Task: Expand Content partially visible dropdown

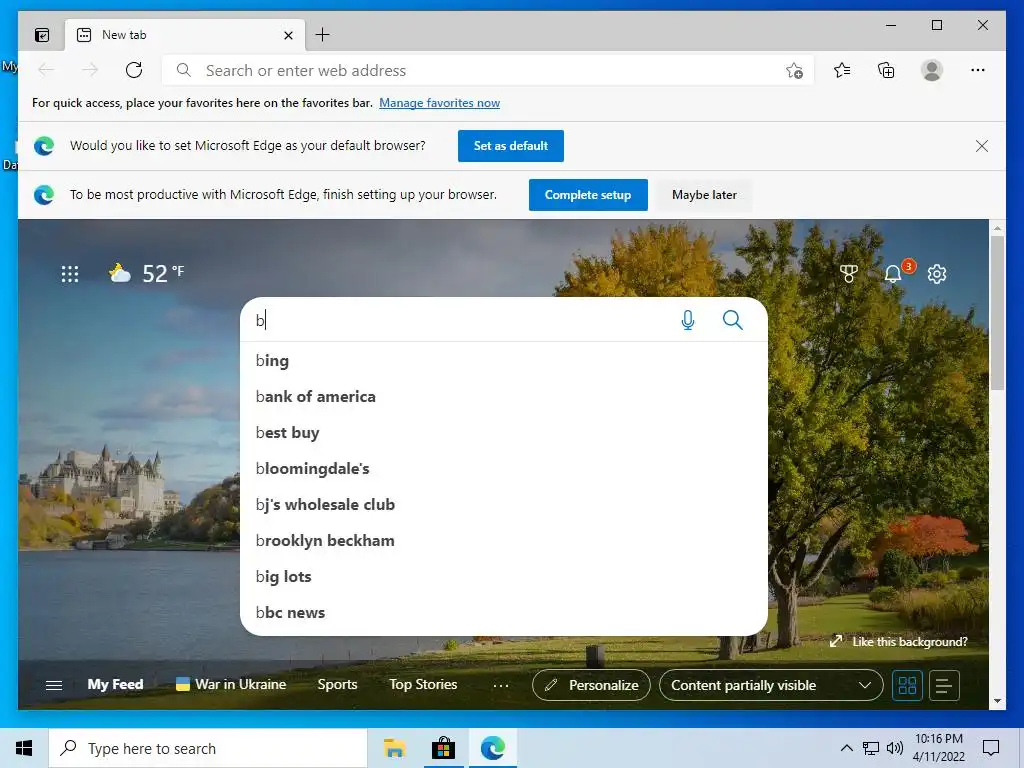Action: 771,685
